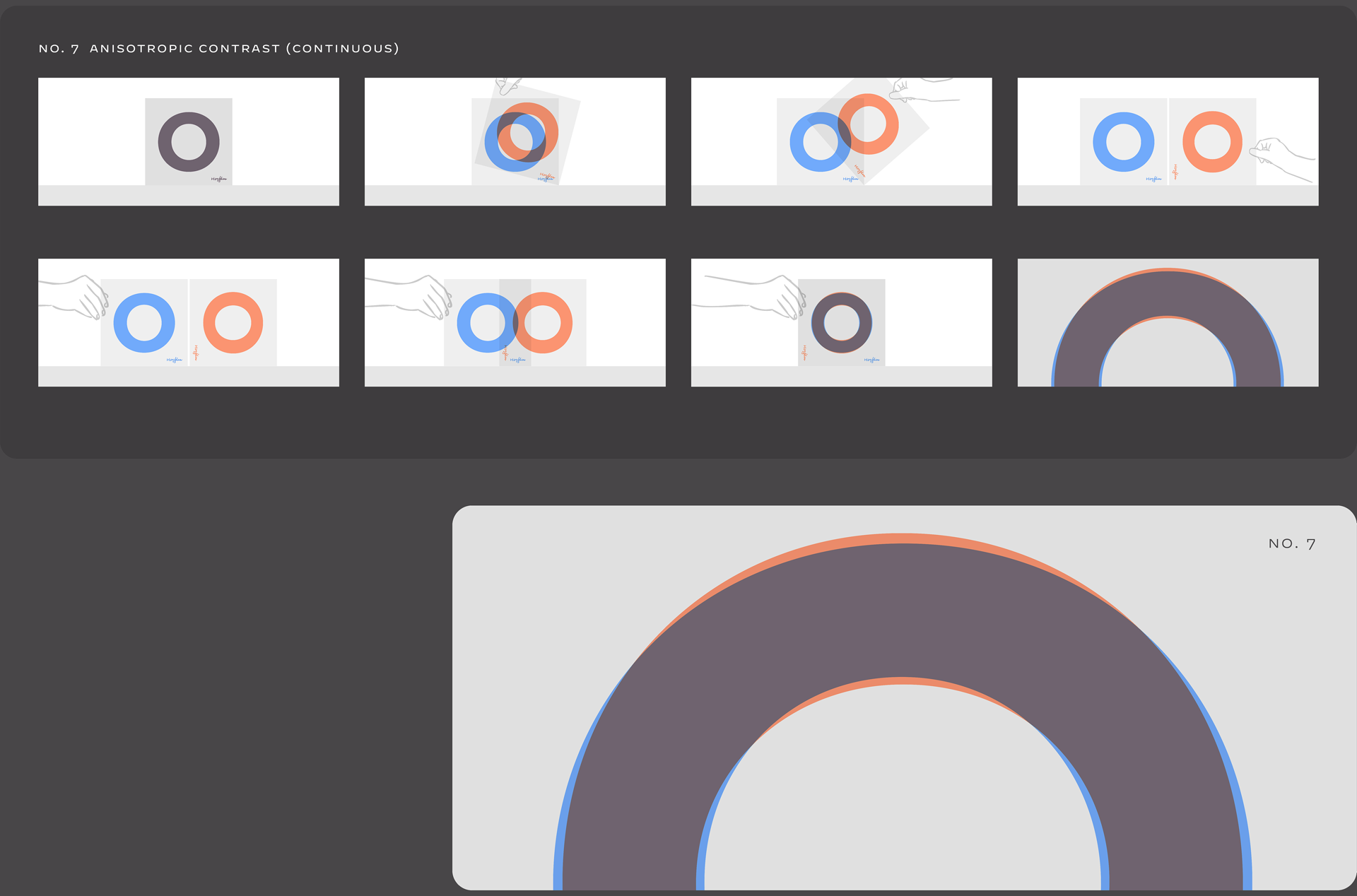The width and height of the screenshot is (1357, 896).
Task: Open thumbnail with hand beside merged dark ring
Action: [842, 323]
